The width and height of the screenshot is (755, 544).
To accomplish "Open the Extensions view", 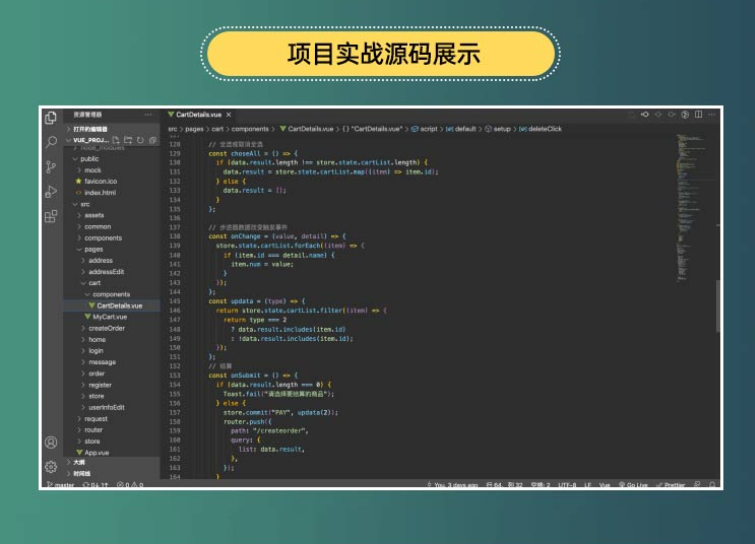I will pos(51,216).
